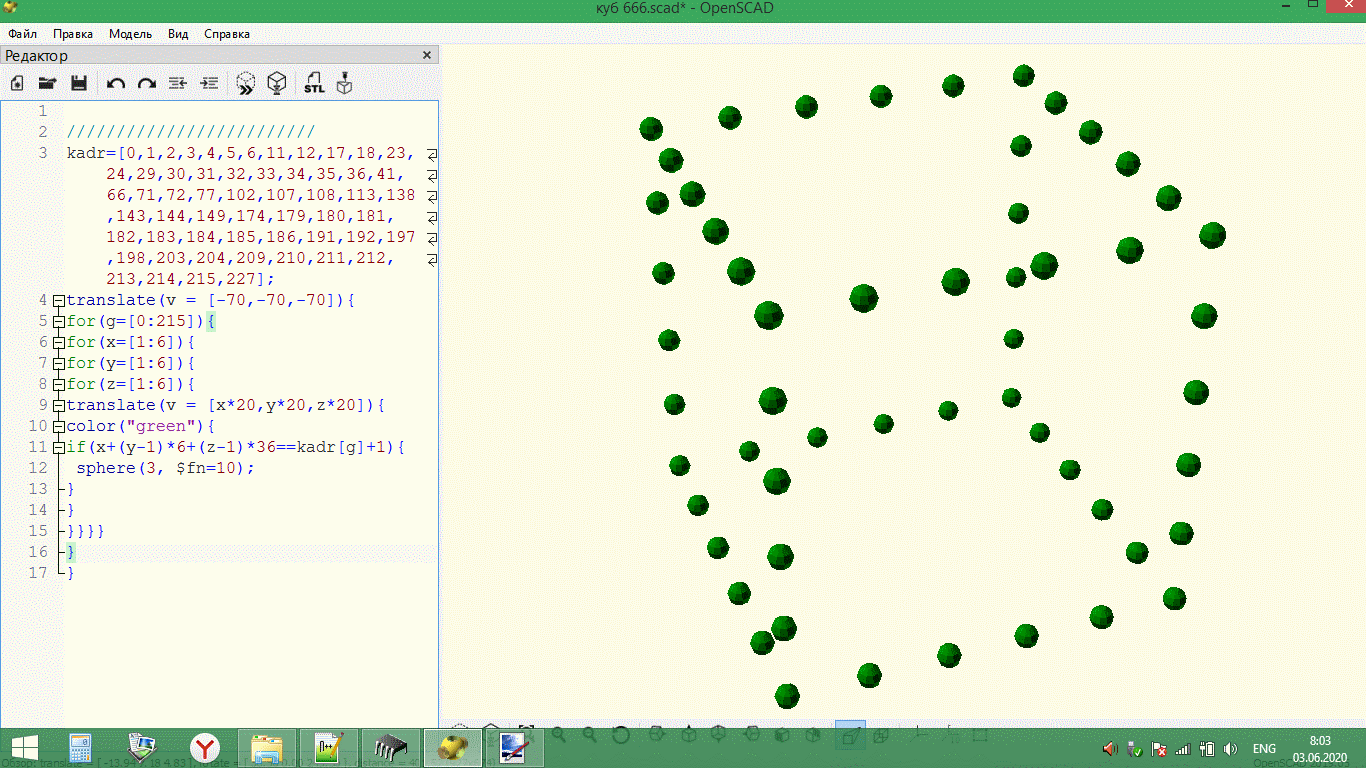
Task: Undo the last edit
Action: (116, 84)
